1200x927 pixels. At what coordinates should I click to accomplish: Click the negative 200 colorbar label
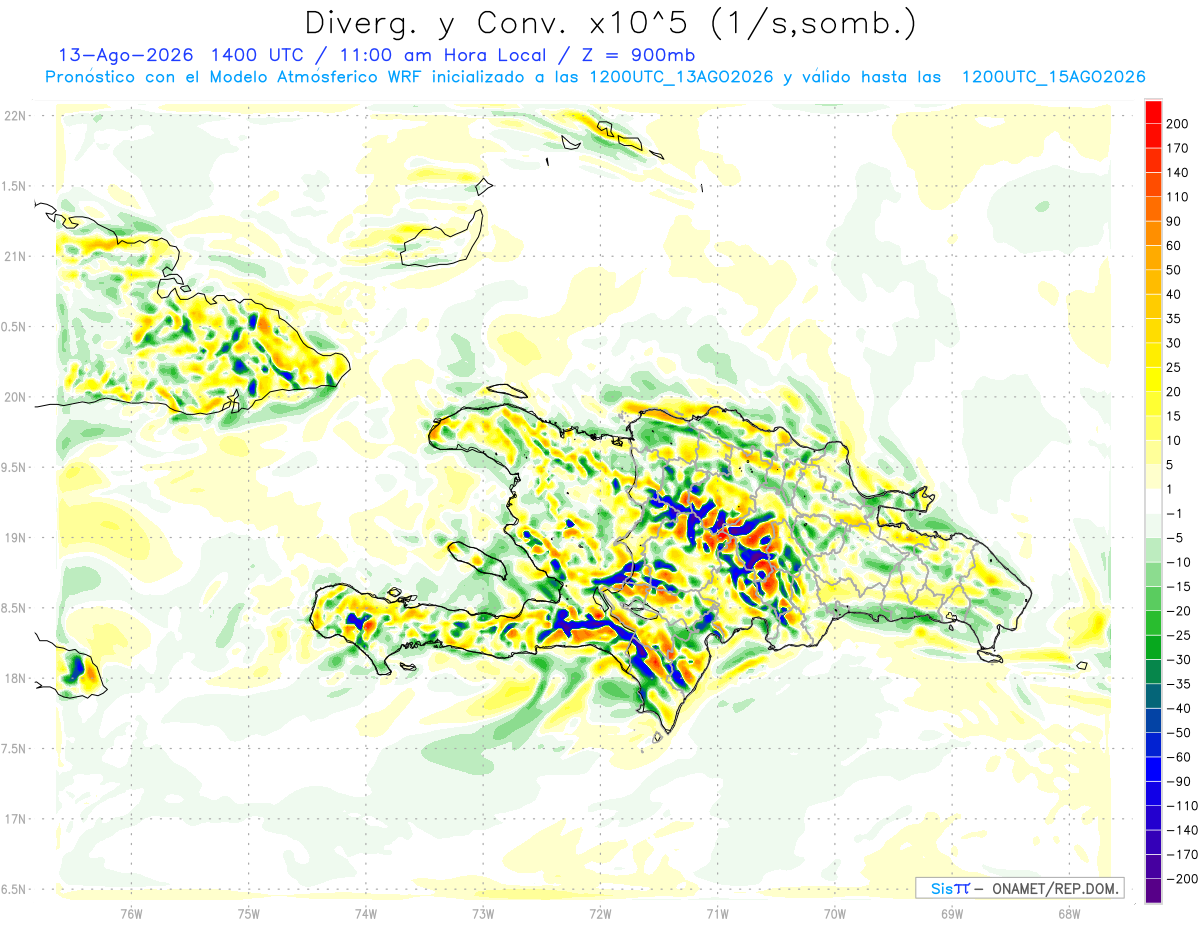pos(1180,878)
